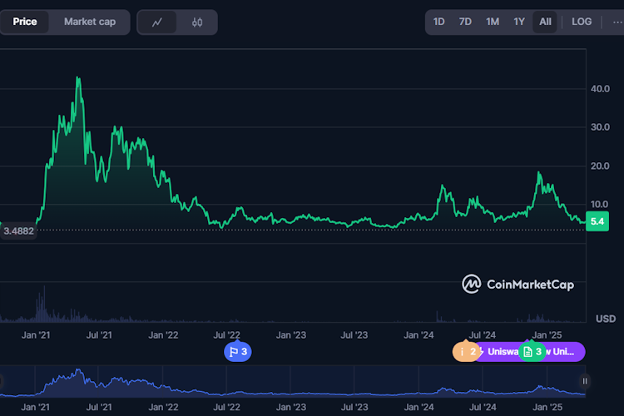The image size is (624, 416).
Task: Click the right handle of range navigator
Action: tap(585, 381)
